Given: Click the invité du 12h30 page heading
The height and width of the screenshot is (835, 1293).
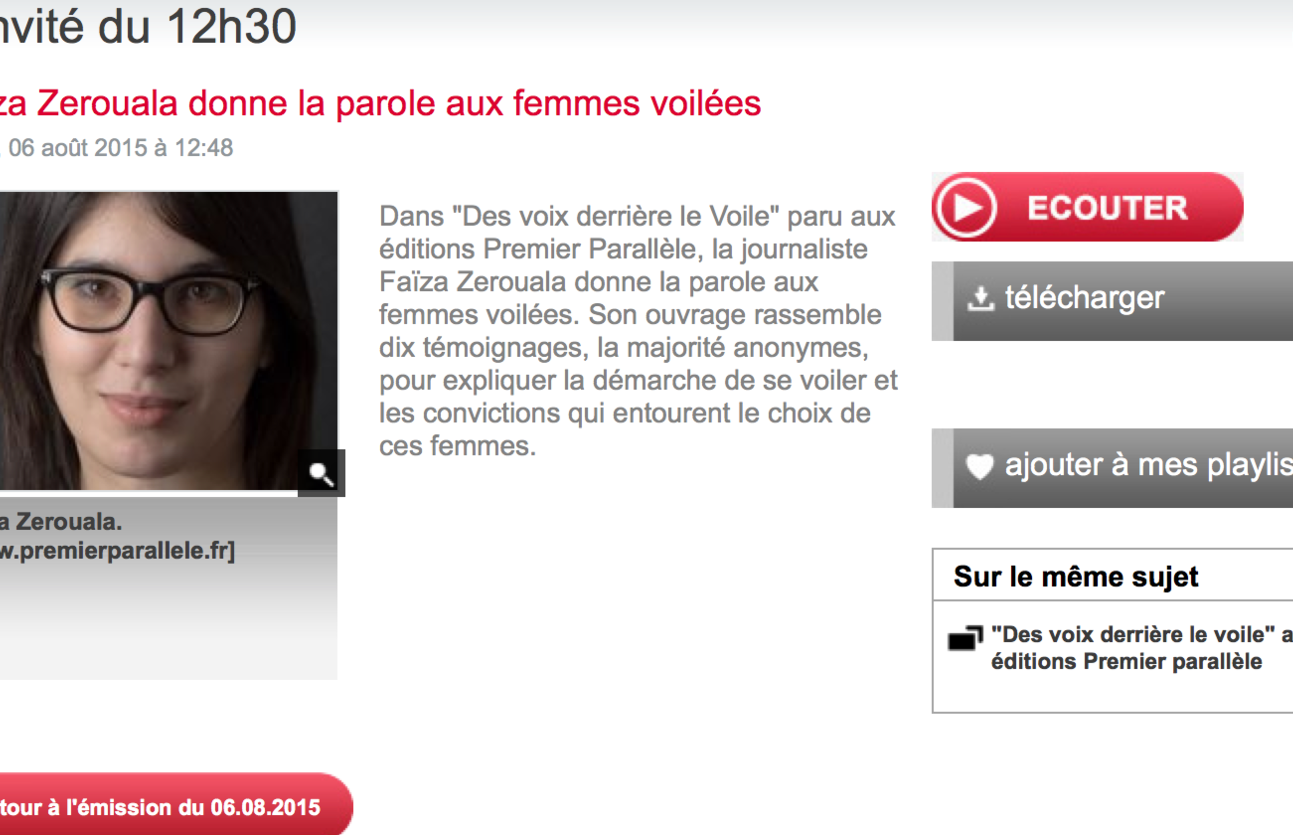Looking at the screenshot, I should pos(148,27).
